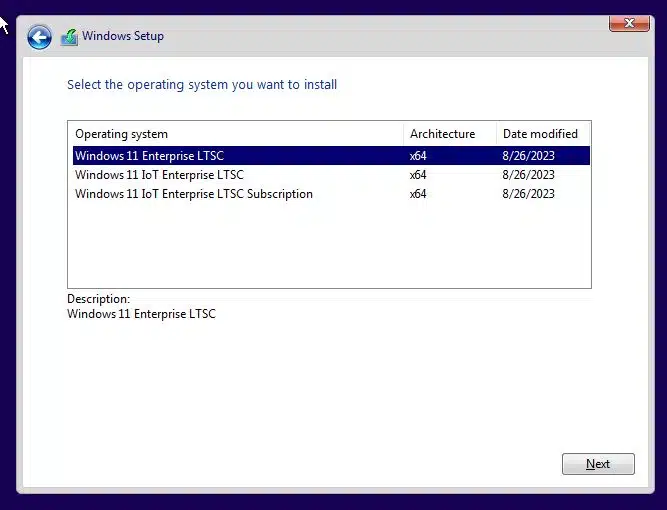
Task: Click the Windows Setup title icon
Action: [69, 37]
